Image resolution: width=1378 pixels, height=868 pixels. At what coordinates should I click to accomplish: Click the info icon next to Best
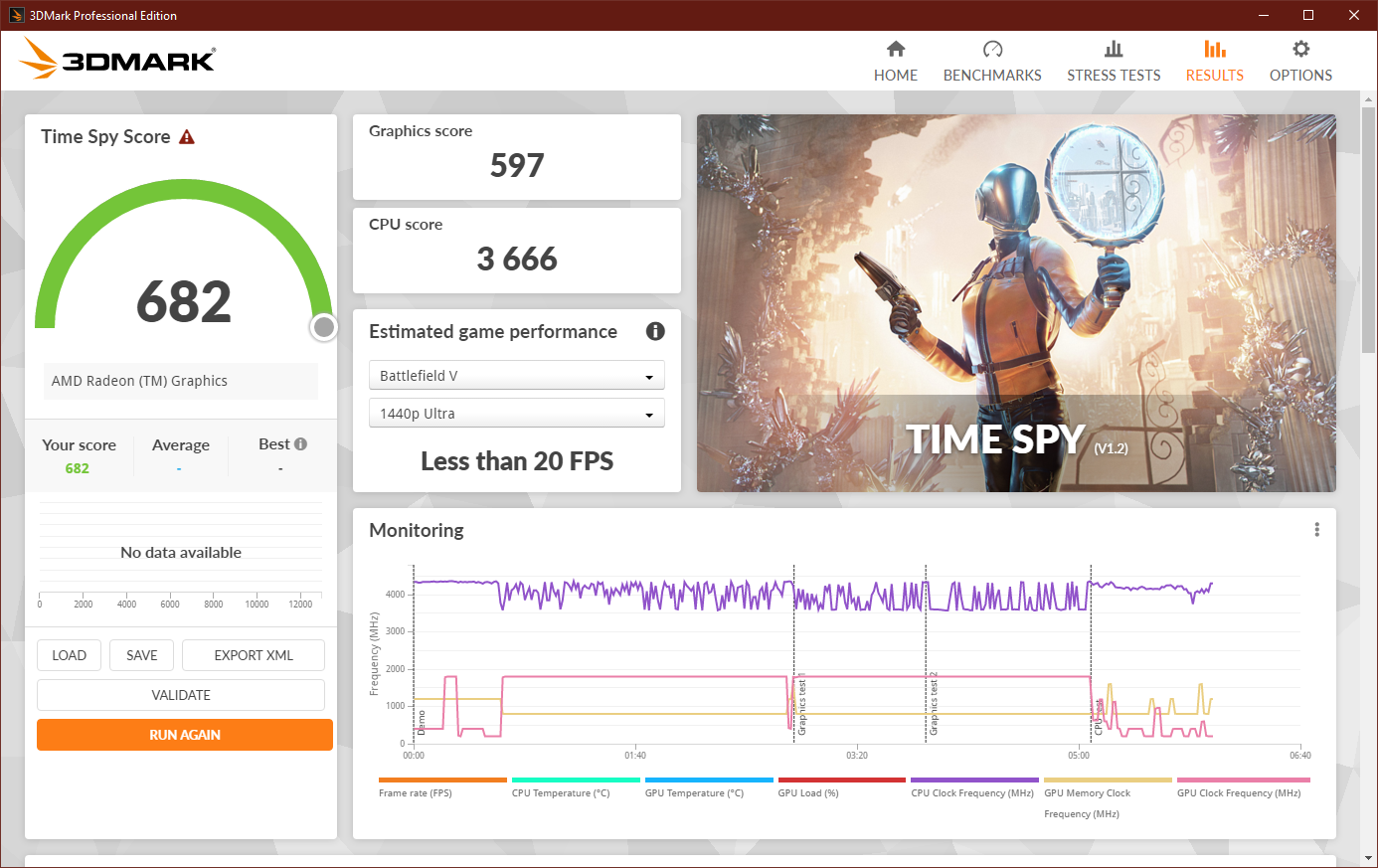300,444
